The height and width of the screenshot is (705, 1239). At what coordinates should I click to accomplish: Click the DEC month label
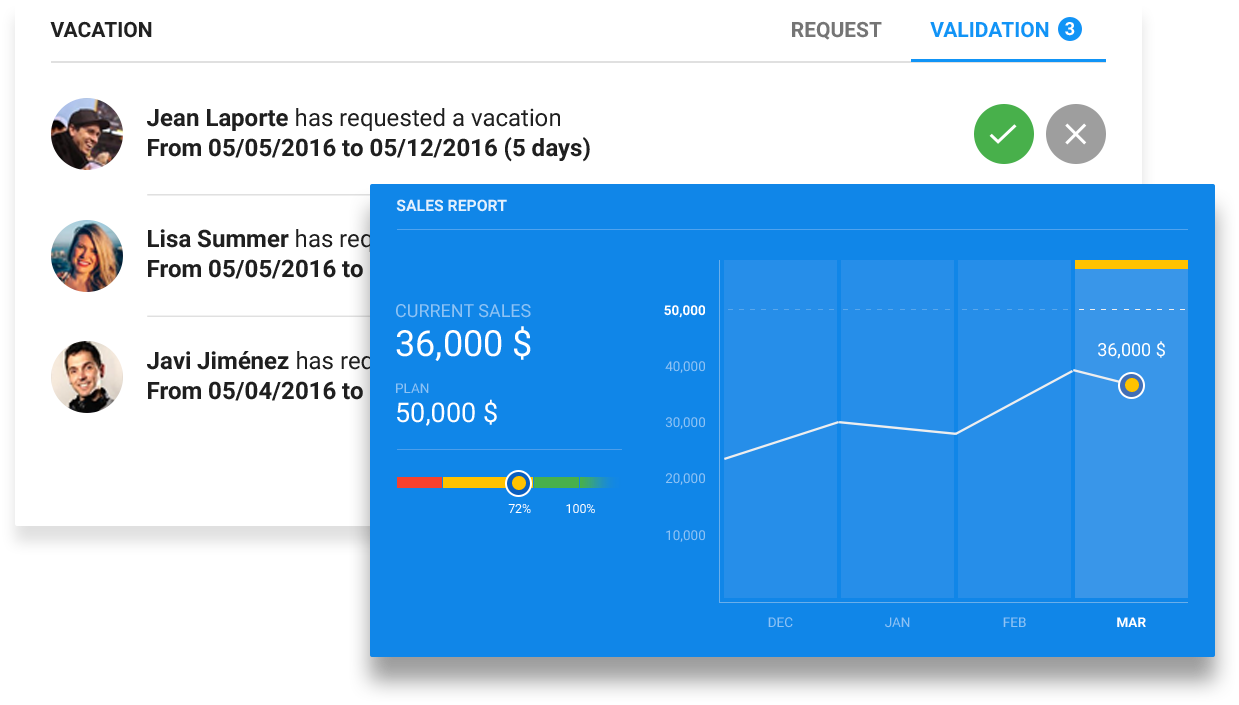coord(780,623)
